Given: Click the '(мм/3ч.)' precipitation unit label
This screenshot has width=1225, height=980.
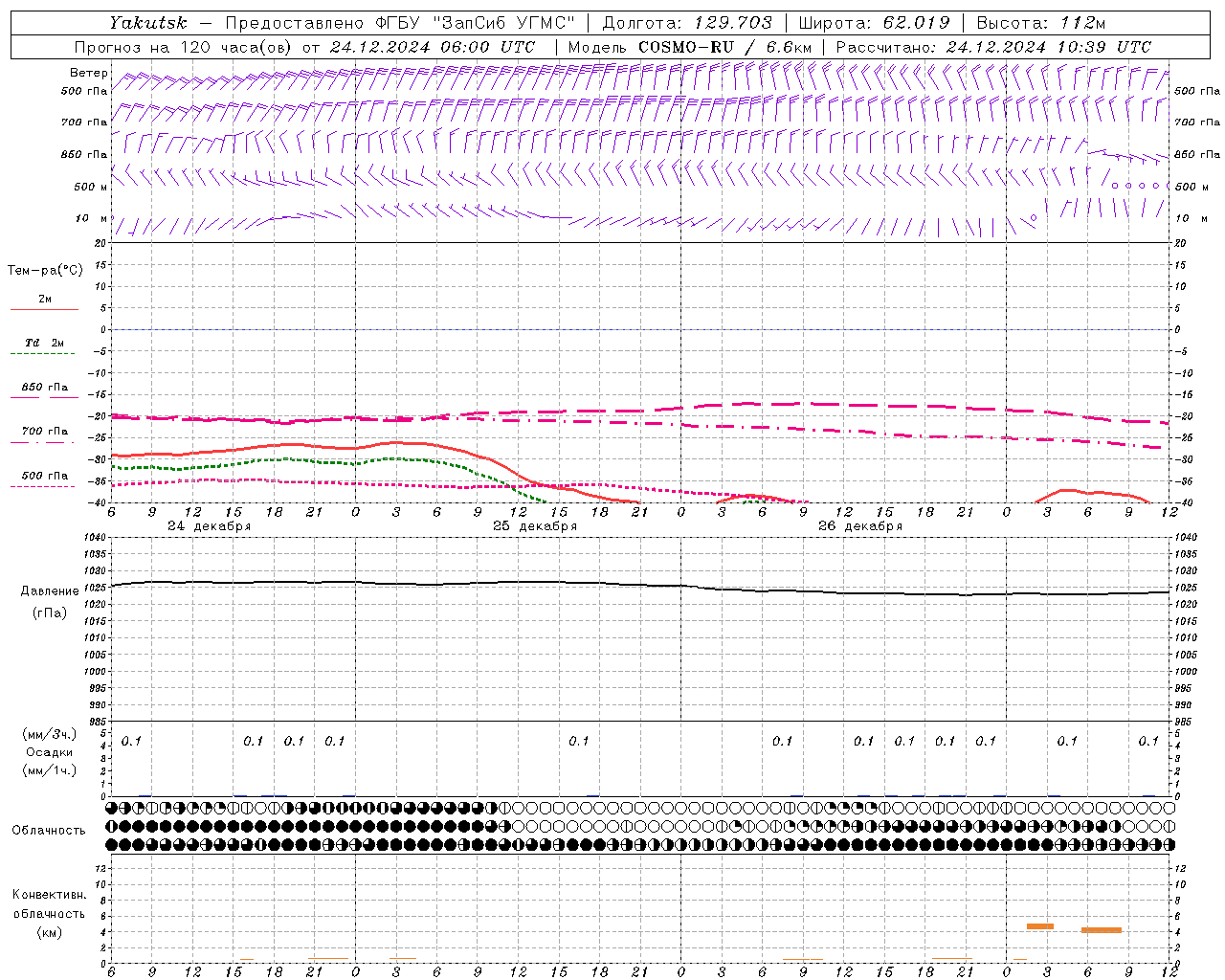Looking at the screenshot, I should point(50,734).
